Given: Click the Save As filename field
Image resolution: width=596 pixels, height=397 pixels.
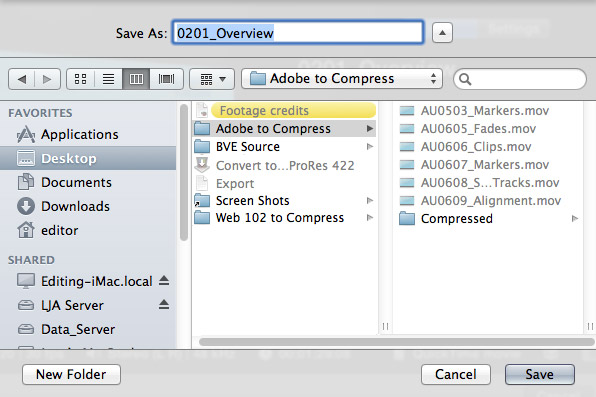Looking at the screenshot, I should (x=298, y=33).
